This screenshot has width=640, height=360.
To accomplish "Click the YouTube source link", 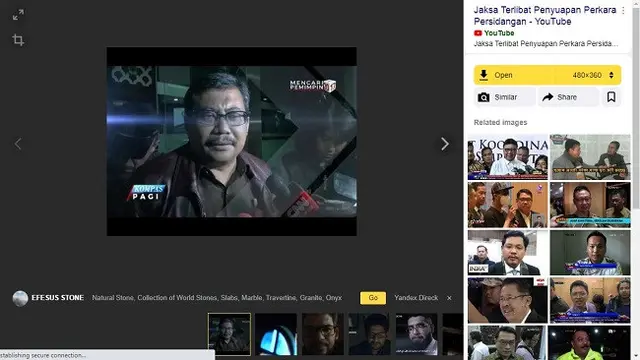I will pos(494,33).
